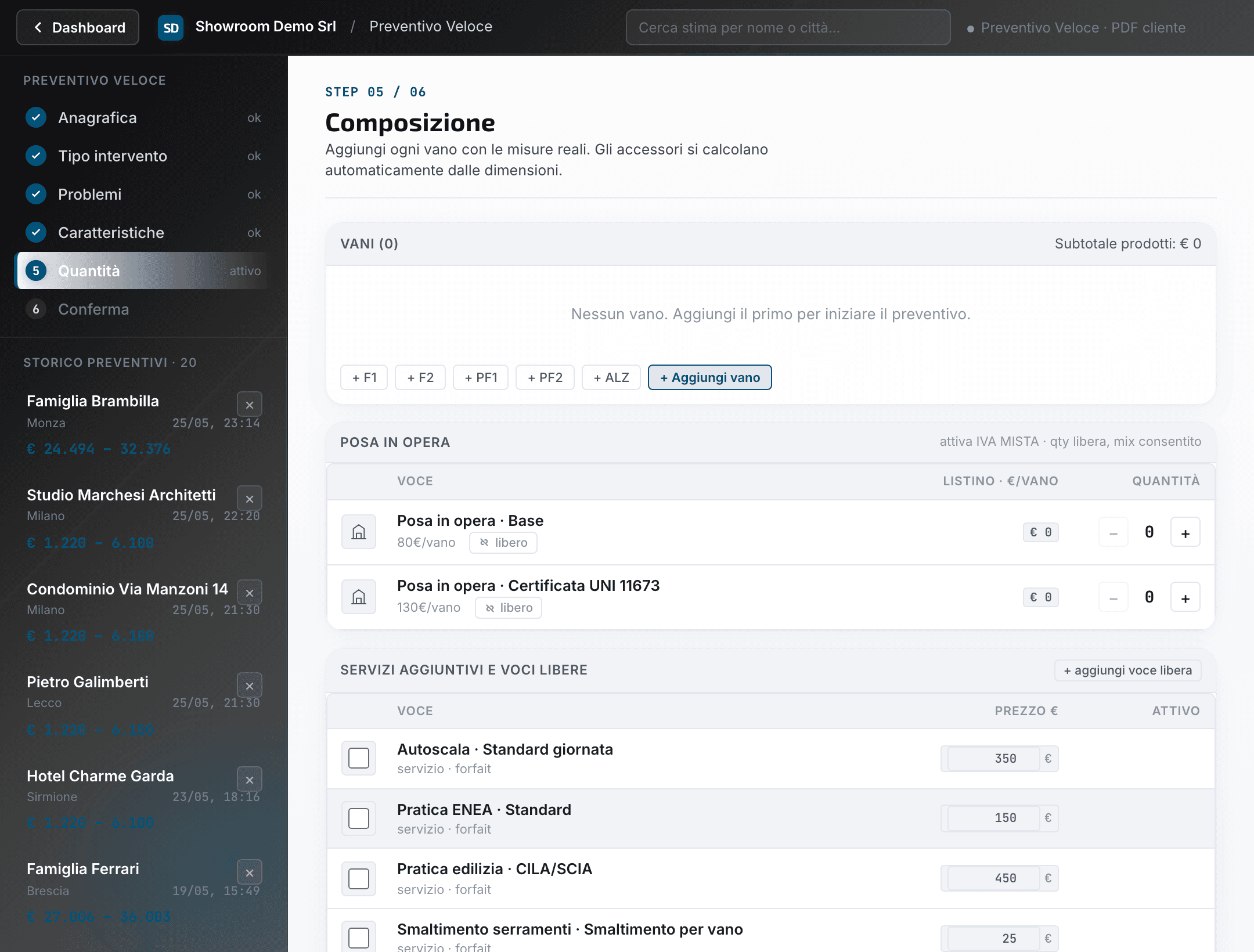Add an ALZ vano preset
Viewport: 1254px width, 952px height.
coord(611,377)
